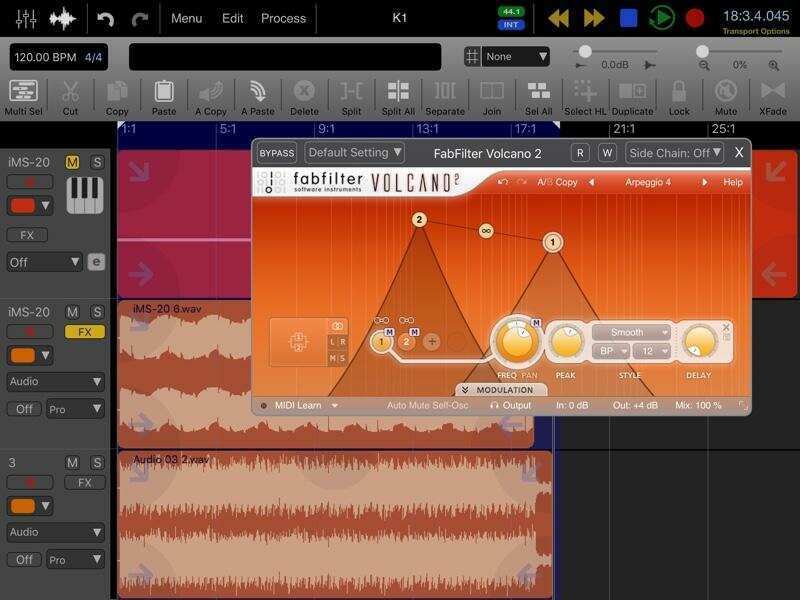Unmute the first iMS-20 track
This screenshot has width=800, height=600.
coord(72,162)
